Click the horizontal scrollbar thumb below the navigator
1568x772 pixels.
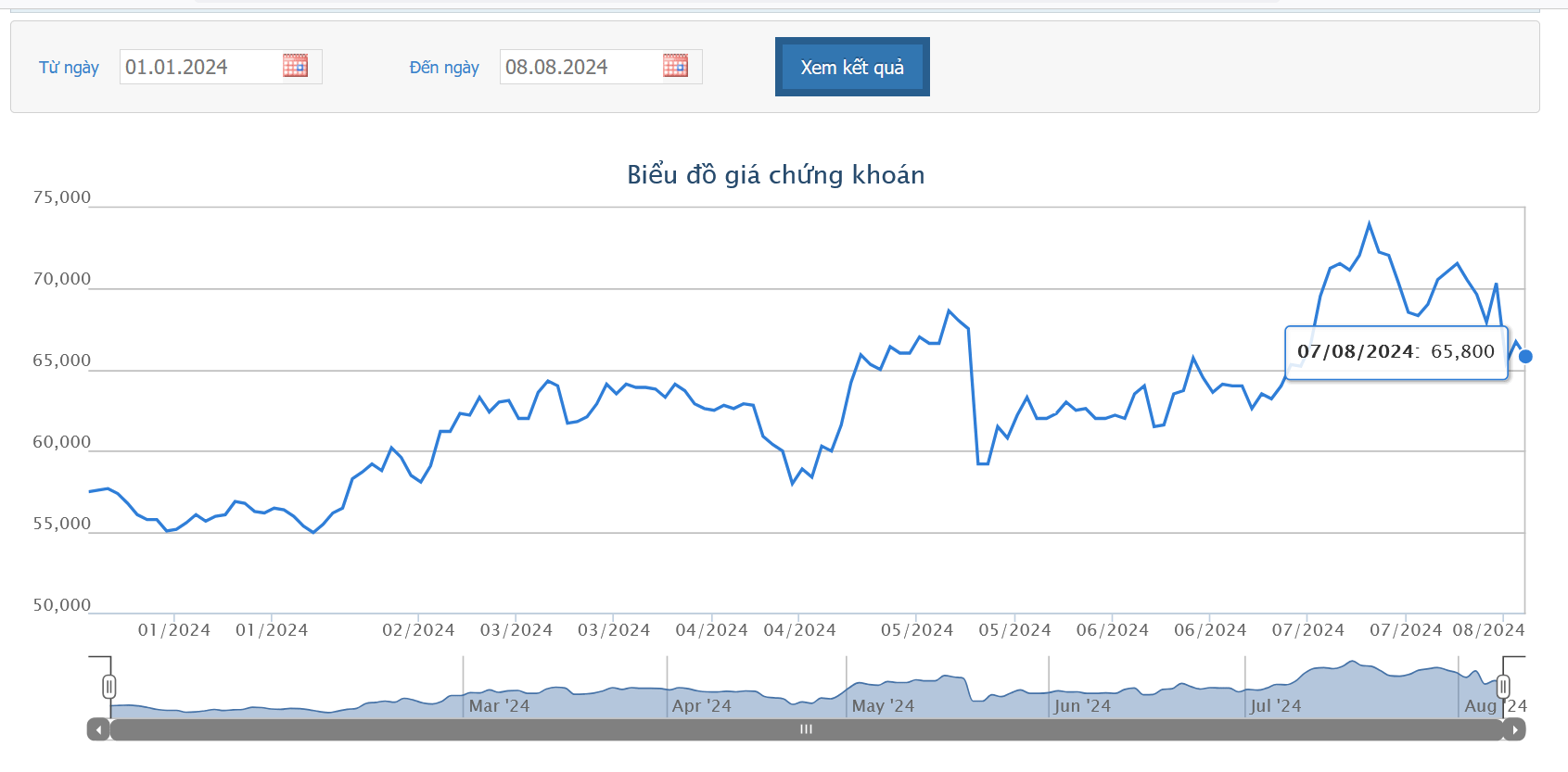pyautogui.click(x=806, y=729)
